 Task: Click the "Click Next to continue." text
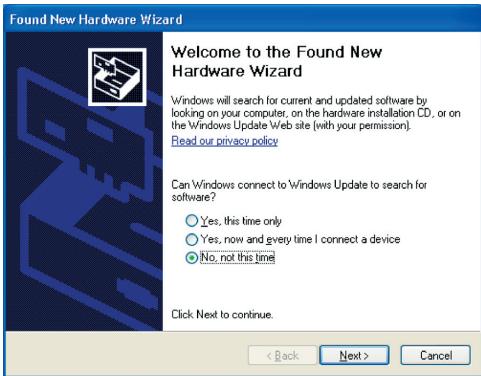pos(222,314)
